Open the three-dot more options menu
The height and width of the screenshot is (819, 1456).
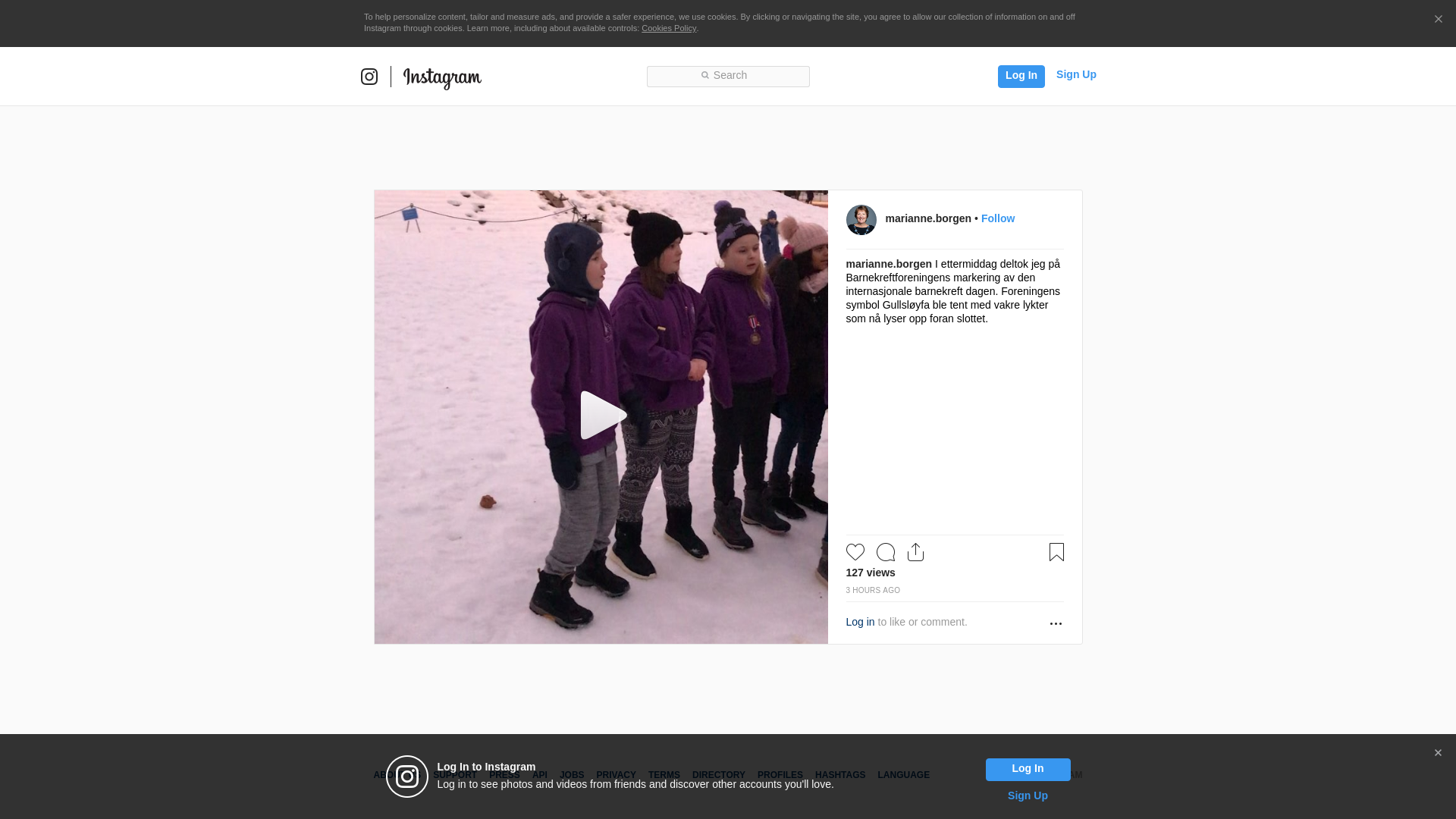(x=1056, y=623)
